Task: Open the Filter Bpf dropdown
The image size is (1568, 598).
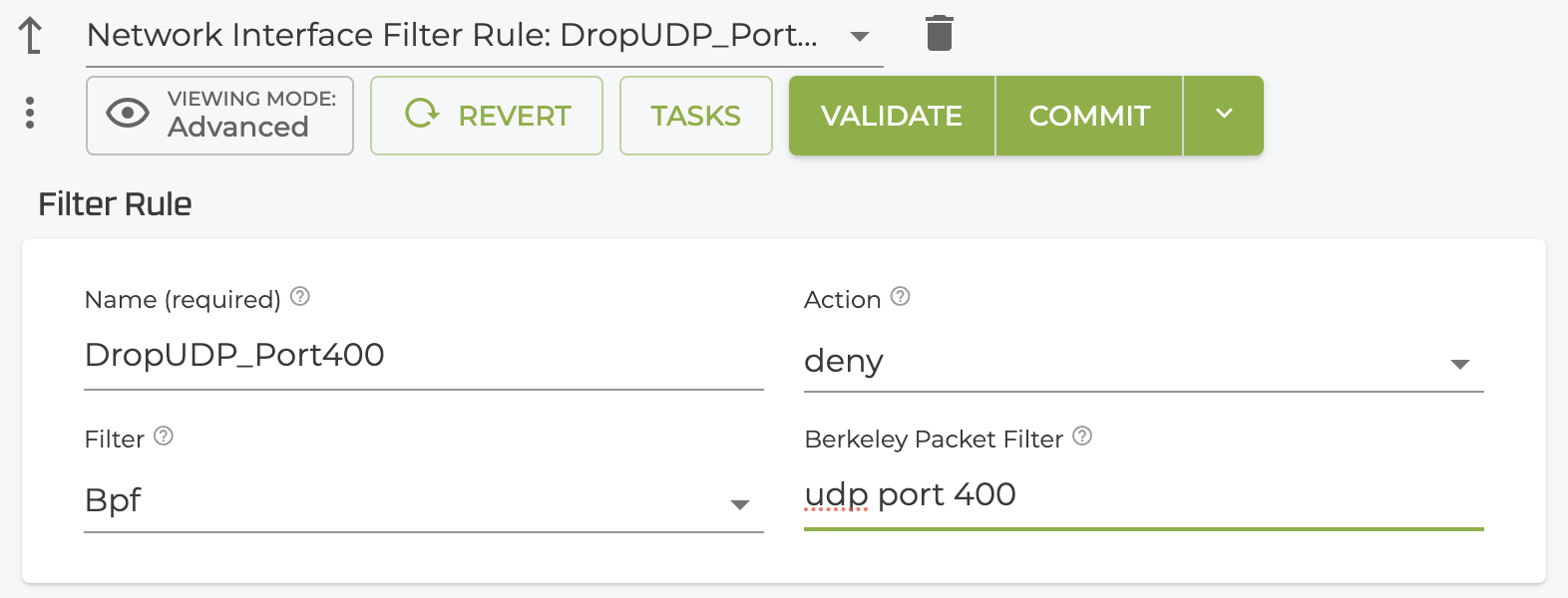Action: (x=739, y=504)
